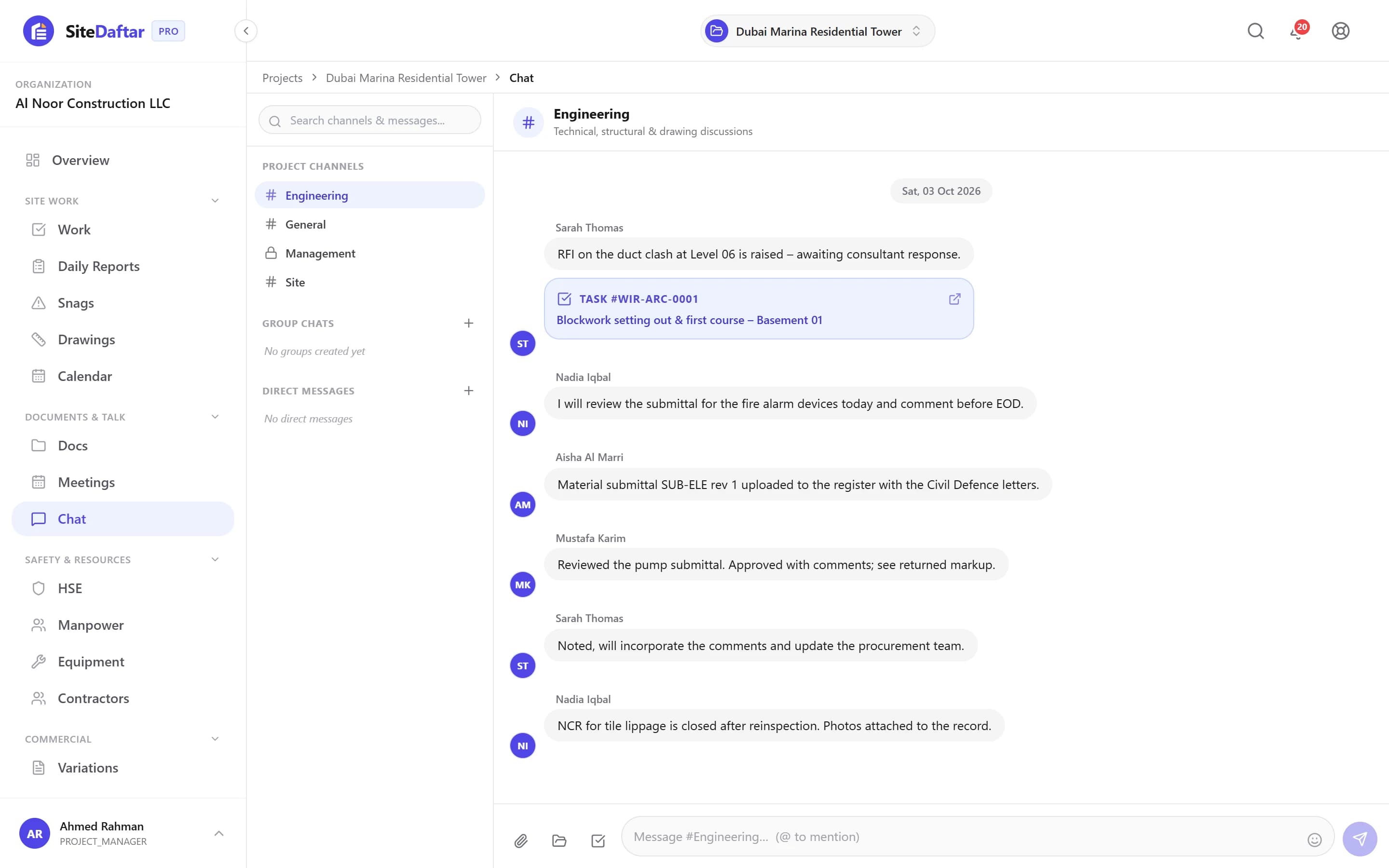Click the share document folder icon
1389x868 pixels.
click(559, 841)
